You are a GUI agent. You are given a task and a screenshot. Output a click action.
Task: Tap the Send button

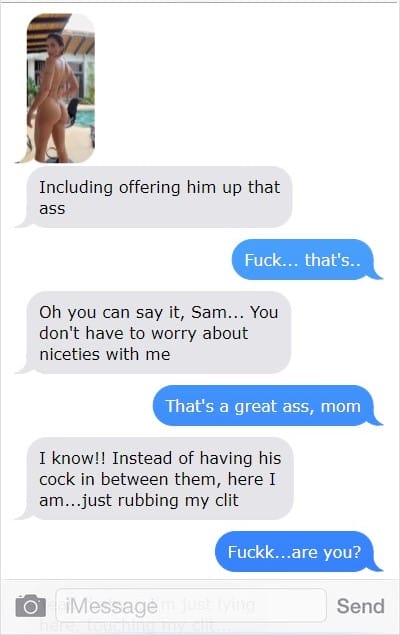(360, 606)
